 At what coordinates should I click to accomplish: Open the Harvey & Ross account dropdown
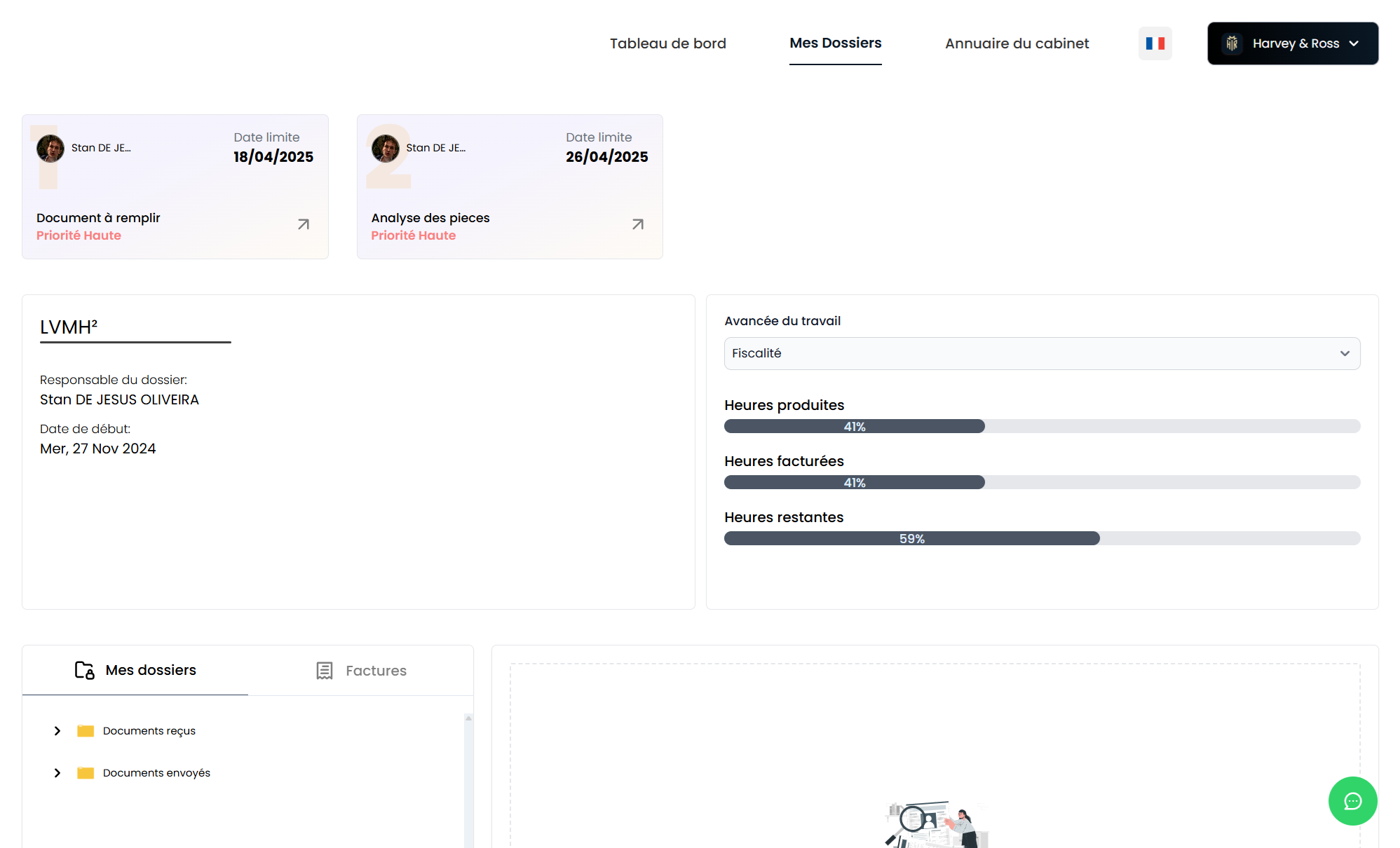click(1292, 43)
